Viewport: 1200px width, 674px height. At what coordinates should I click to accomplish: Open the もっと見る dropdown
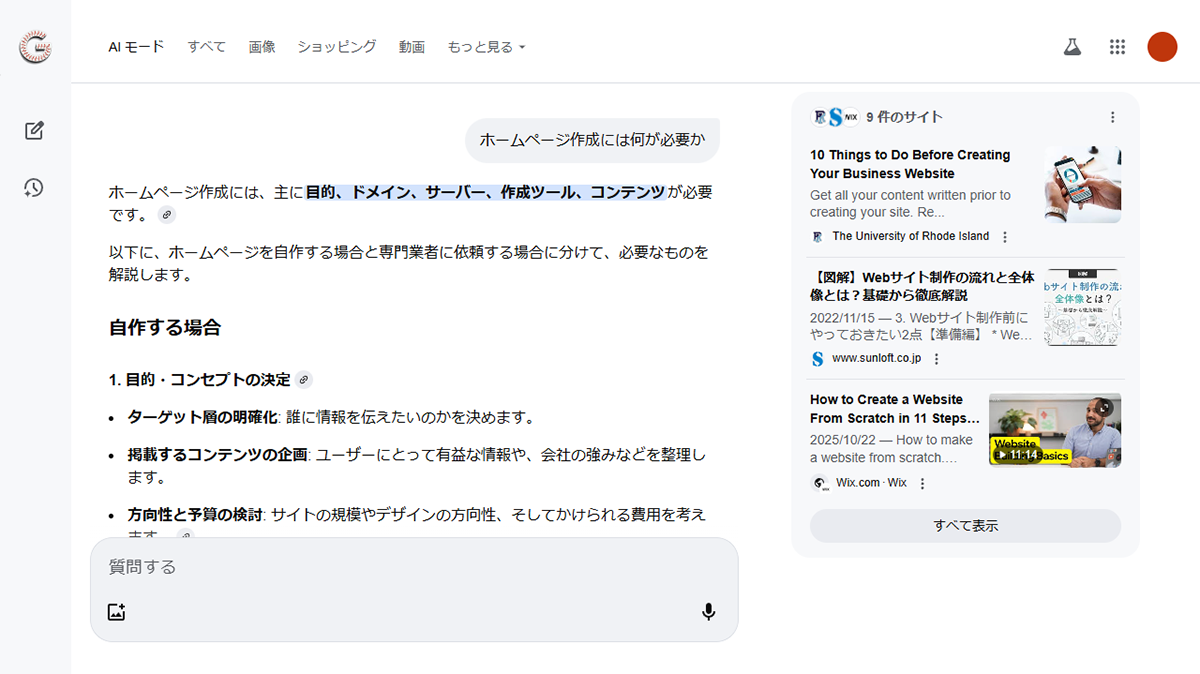(487, 46)
